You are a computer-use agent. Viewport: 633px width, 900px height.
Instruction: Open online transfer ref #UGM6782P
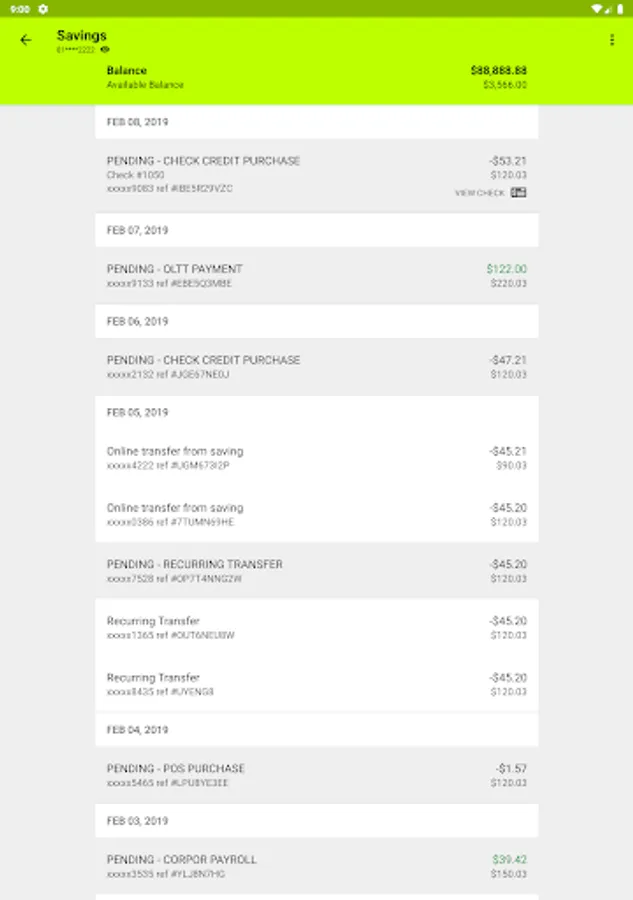click(316, 458)
